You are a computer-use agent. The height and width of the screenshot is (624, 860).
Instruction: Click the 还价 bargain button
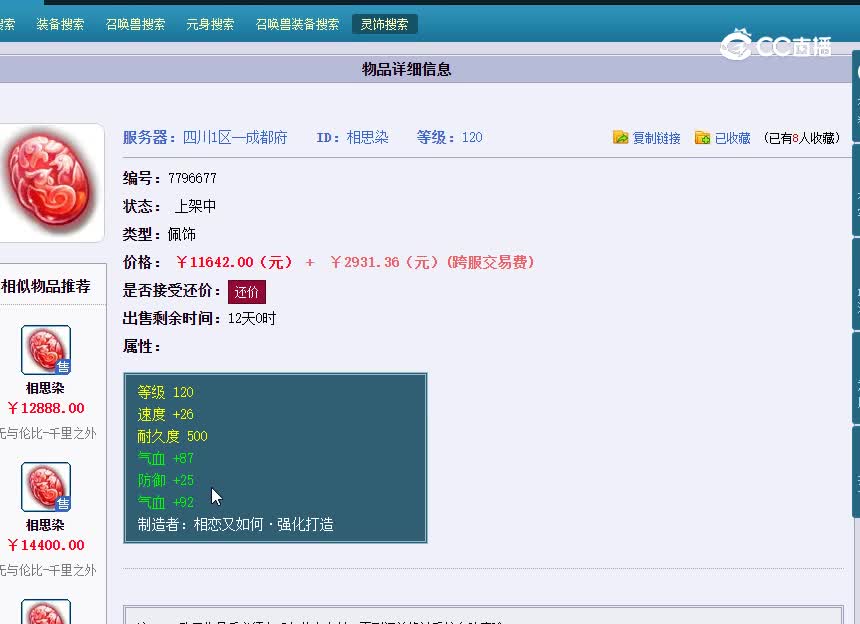coord(247,292)
